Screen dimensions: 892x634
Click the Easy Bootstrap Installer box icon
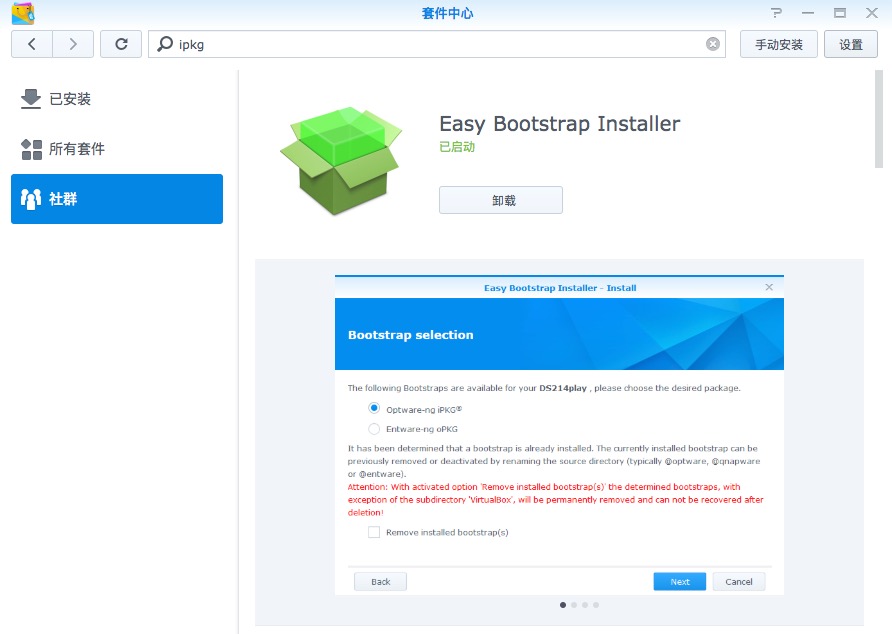(x=341, y=161)
